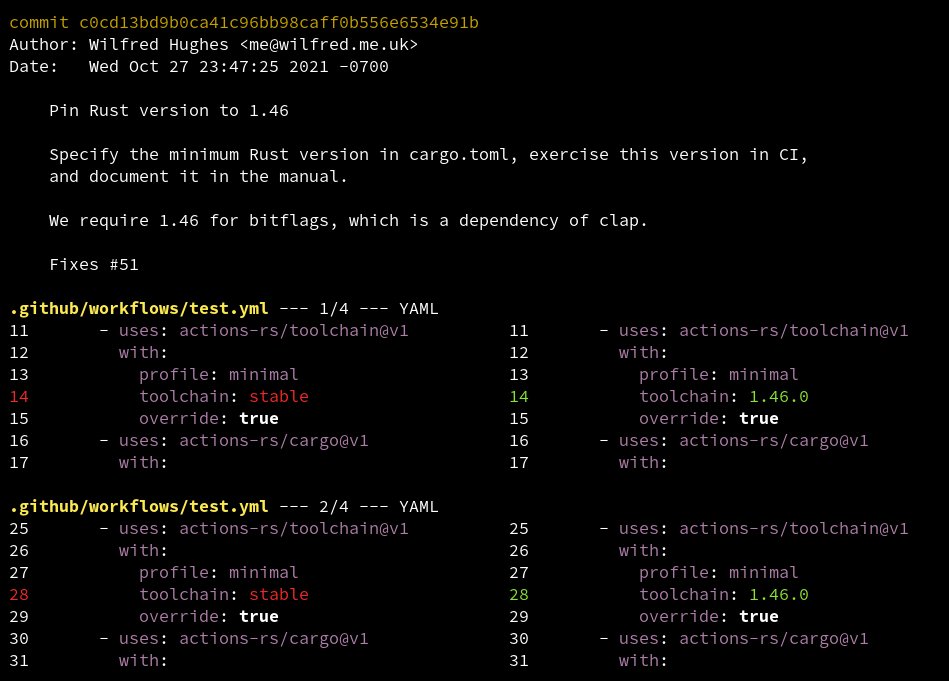Click the red 'stable' value on line 28

tap(279, 595)
